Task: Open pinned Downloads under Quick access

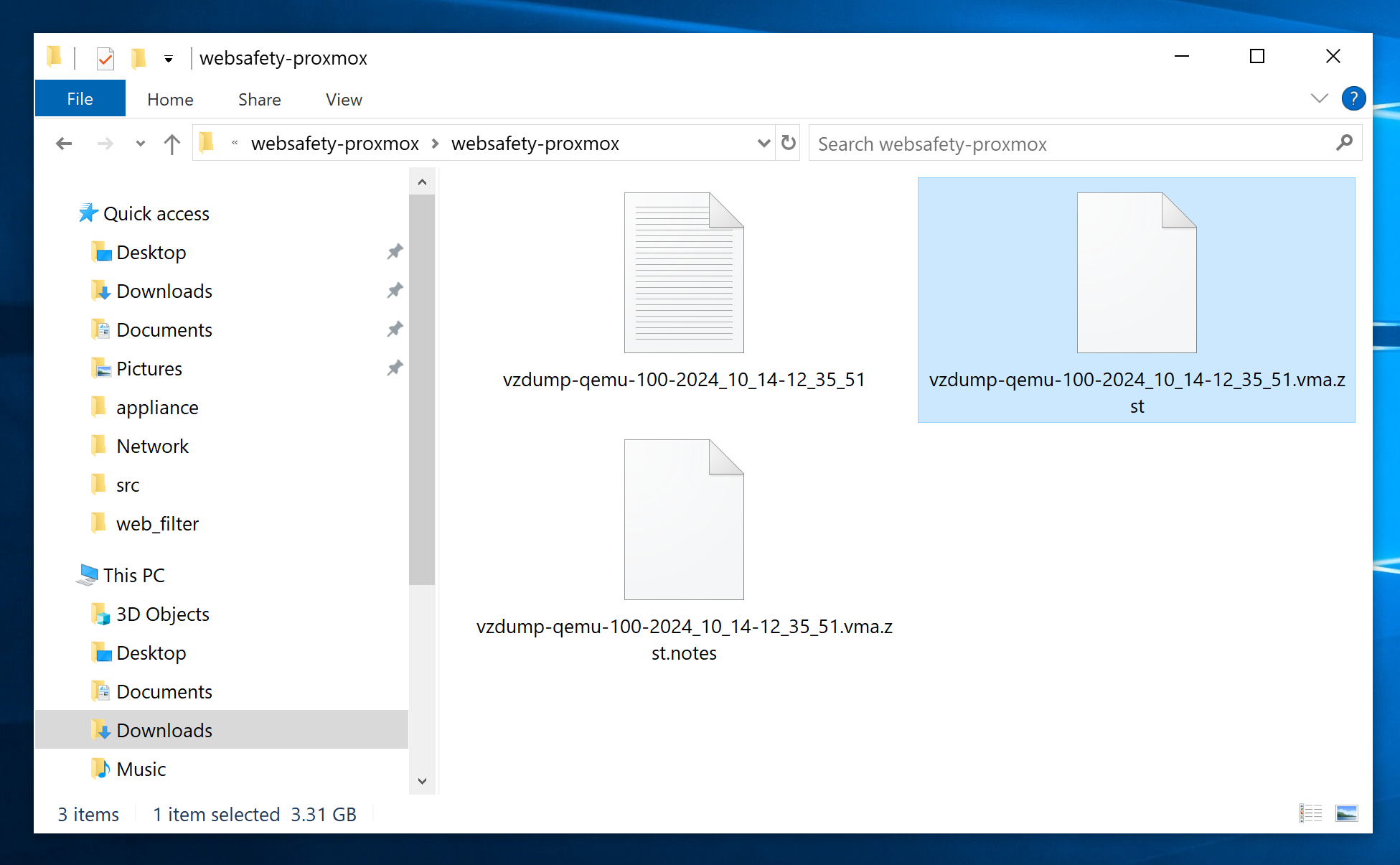Action: (x=164, y=291)
